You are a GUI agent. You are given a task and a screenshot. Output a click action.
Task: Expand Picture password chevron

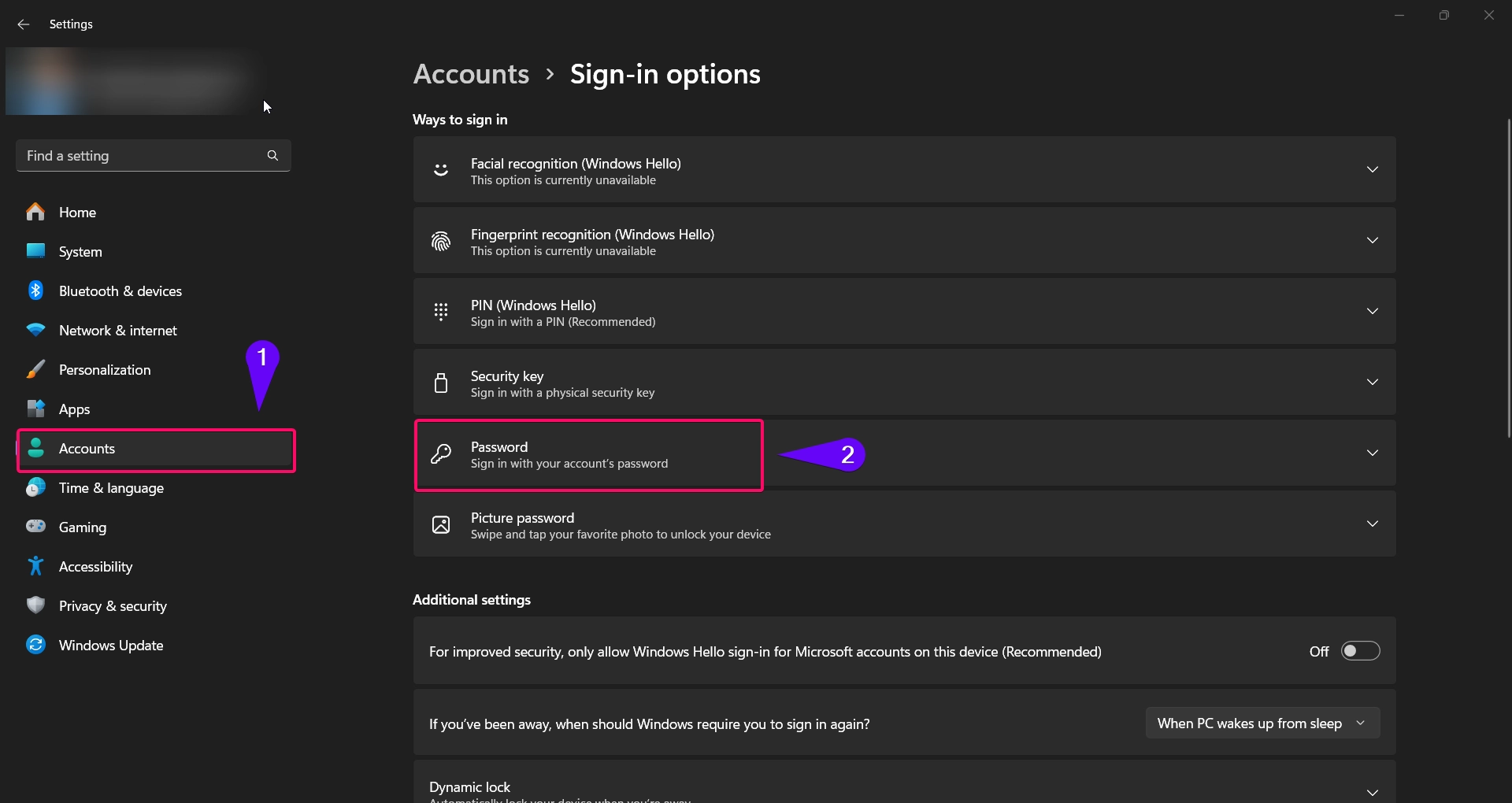tap(1373, 524)
